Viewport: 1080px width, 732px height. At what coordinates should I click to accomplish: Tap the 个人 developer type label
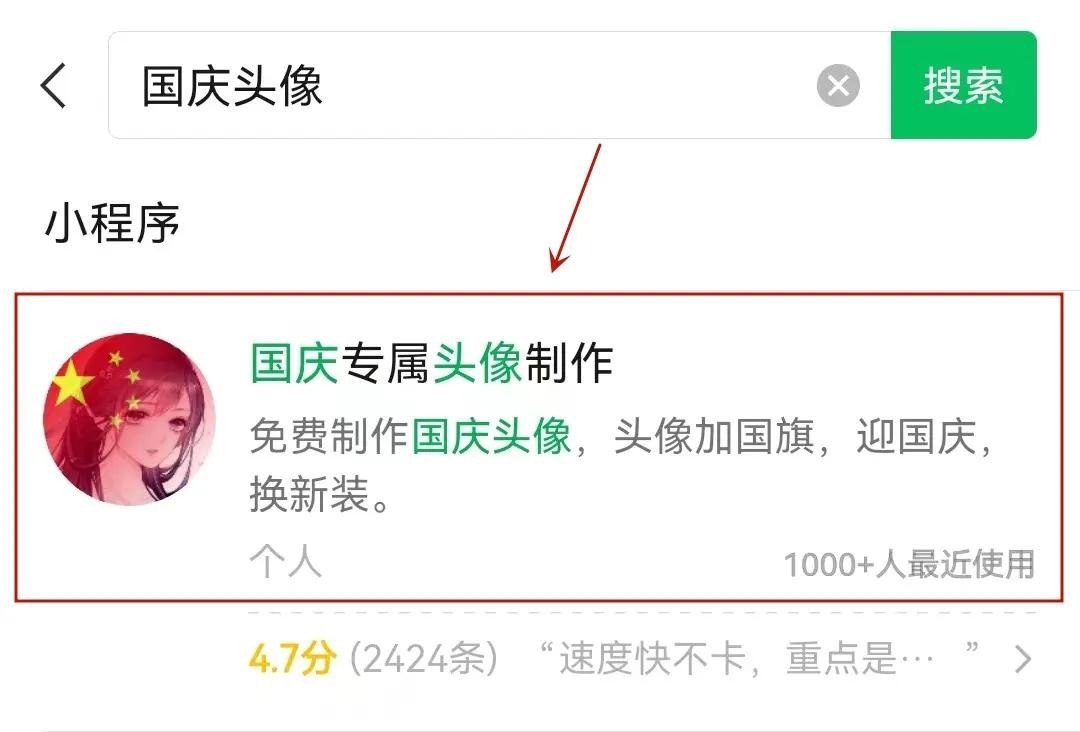pyautogui.click(x=286, y=561)
